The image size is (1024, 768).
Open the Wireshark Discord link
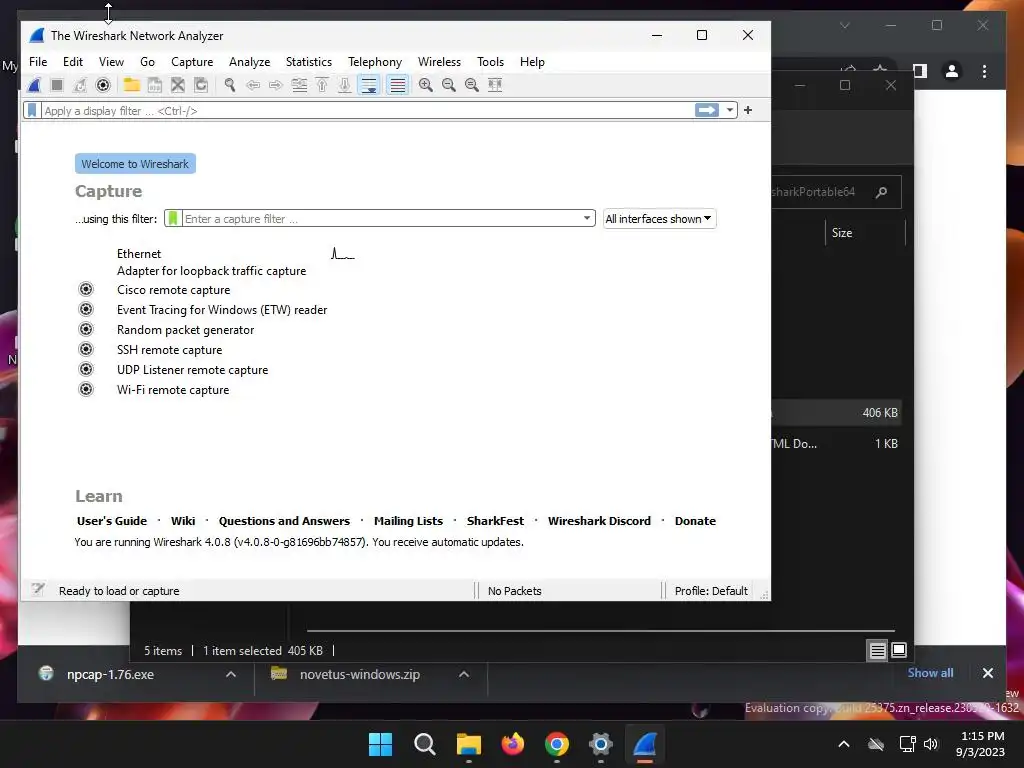click(599, 521)
